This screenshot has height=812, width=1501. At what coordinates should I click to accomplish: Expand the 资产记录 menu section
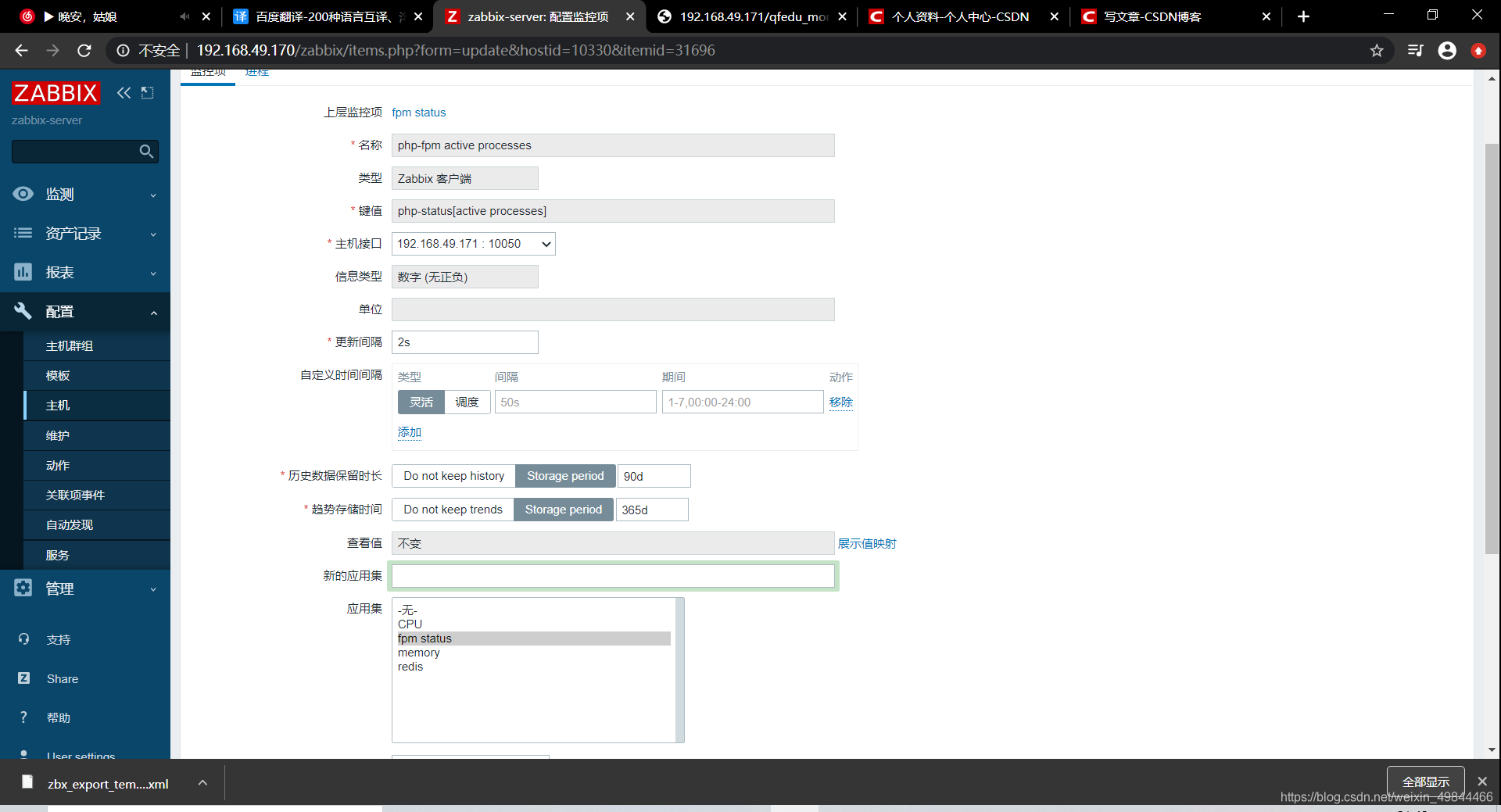[153, 234]
